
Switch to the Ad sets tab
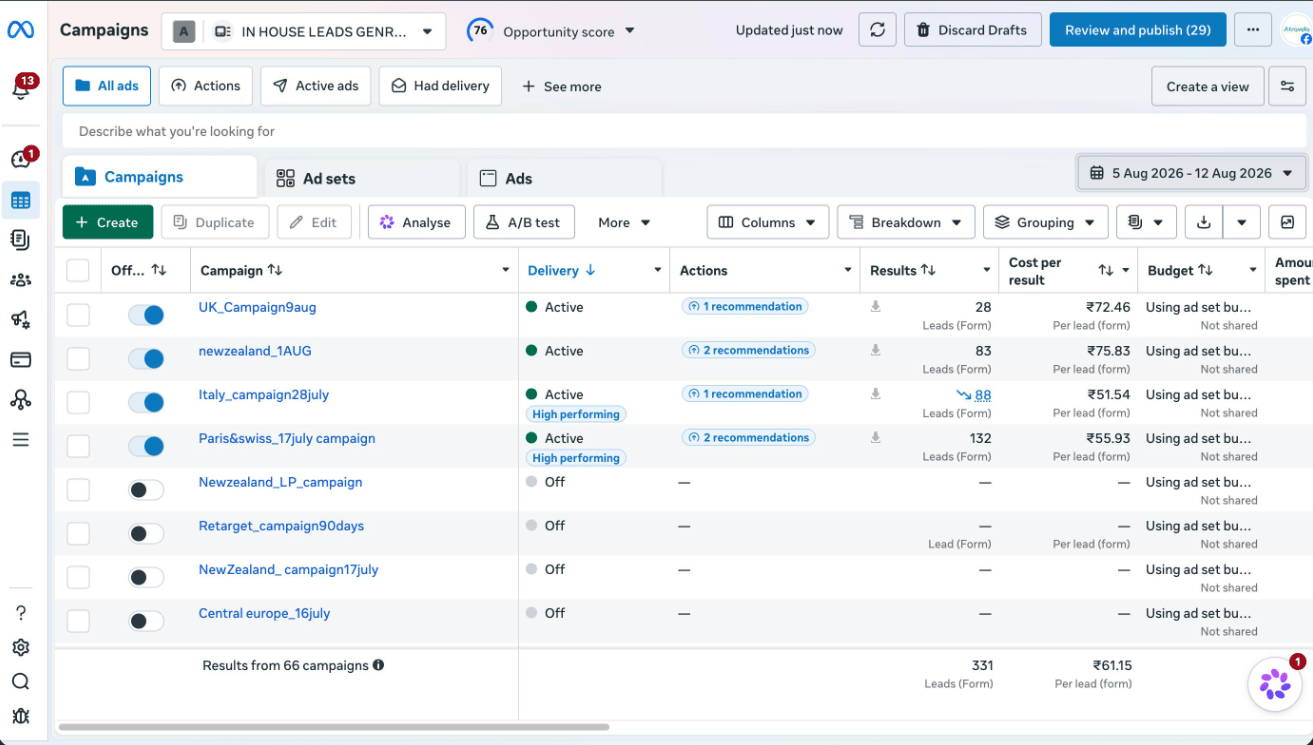click(361, 178)
